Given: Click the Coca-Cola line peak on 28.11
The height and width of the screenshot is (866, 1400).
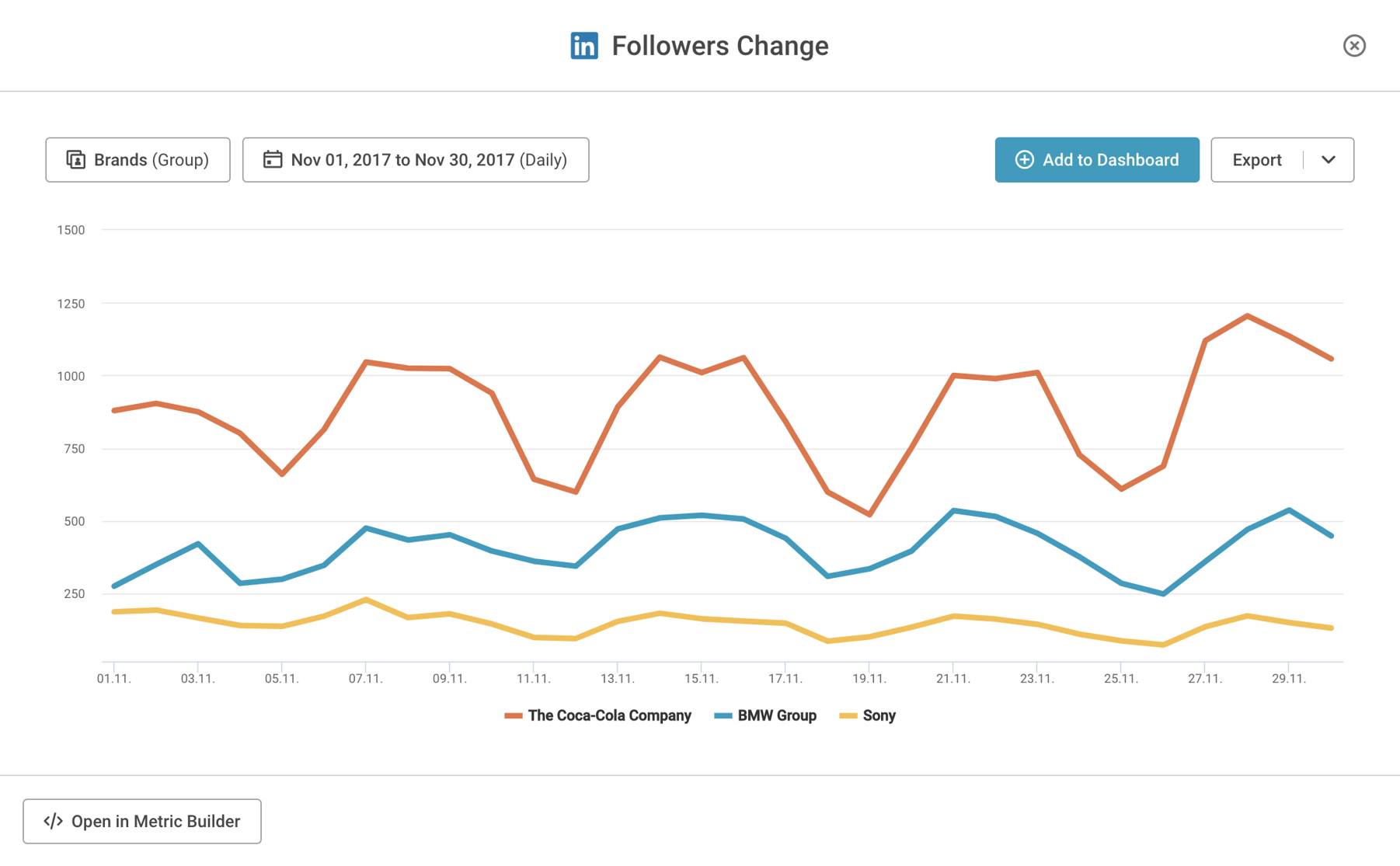Looking at the screenshot, I should coord(1249,317).
